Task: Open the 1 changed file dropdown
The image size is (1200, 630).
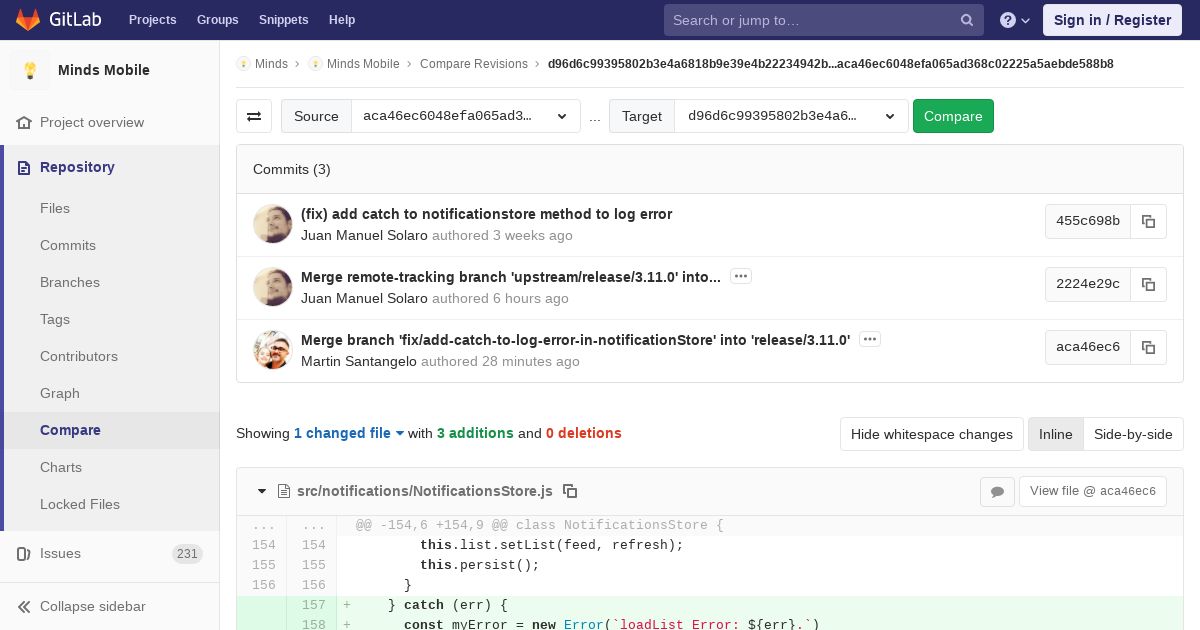Action: (x=349, y=433)
